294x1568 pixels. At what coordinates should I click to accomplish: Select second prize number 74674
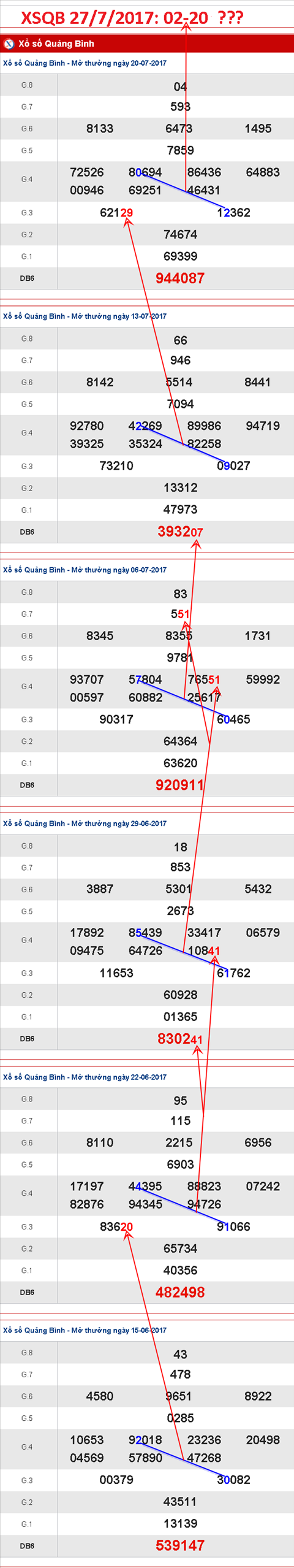click(180, 234)
